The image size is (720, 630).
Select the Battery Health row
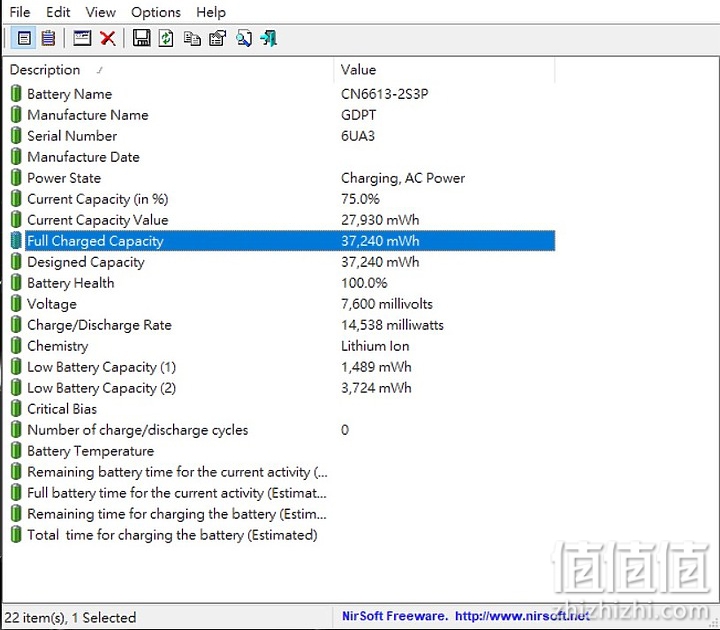pyautogui.click(x=283, y=283)
